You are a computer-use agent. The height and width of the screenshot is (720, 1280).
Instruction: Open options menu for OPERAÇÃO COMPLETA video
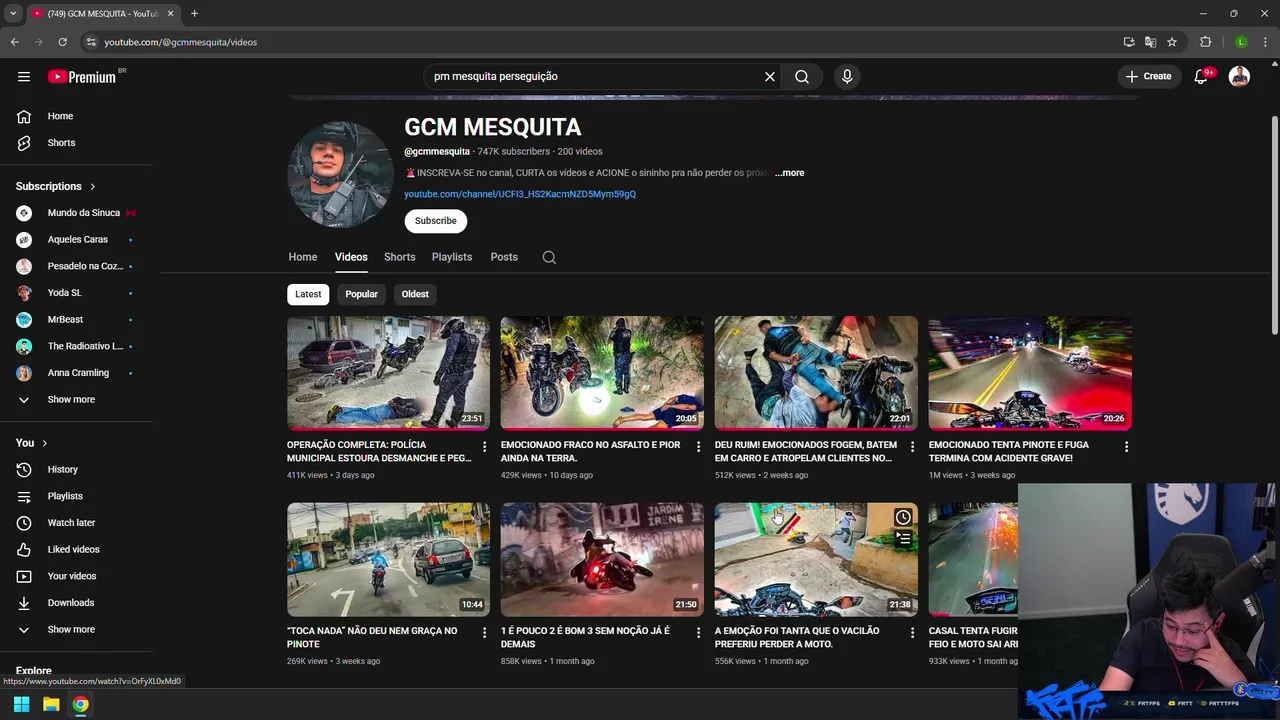click(x=485, y=447)
